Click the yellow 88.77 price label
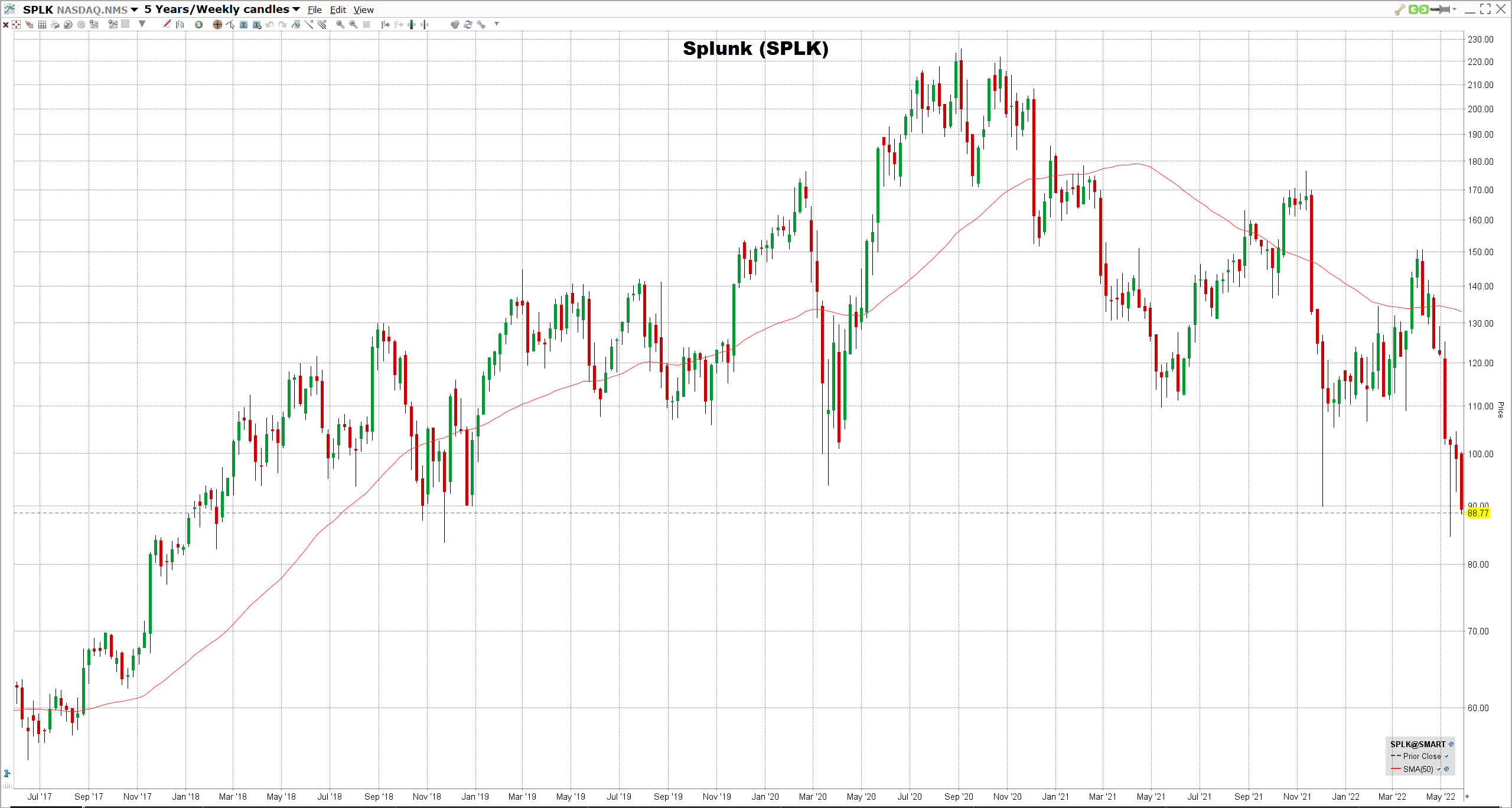The height and width of the screenshot is (808, 1512). click(1478, 513)
